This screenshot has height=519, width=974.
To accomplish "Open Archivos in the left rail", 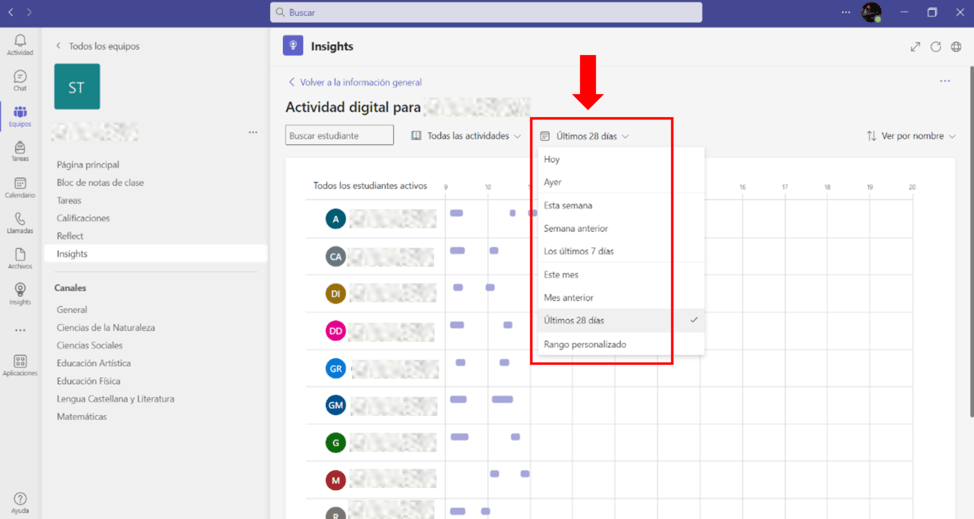I will click(x=20, y=259).
